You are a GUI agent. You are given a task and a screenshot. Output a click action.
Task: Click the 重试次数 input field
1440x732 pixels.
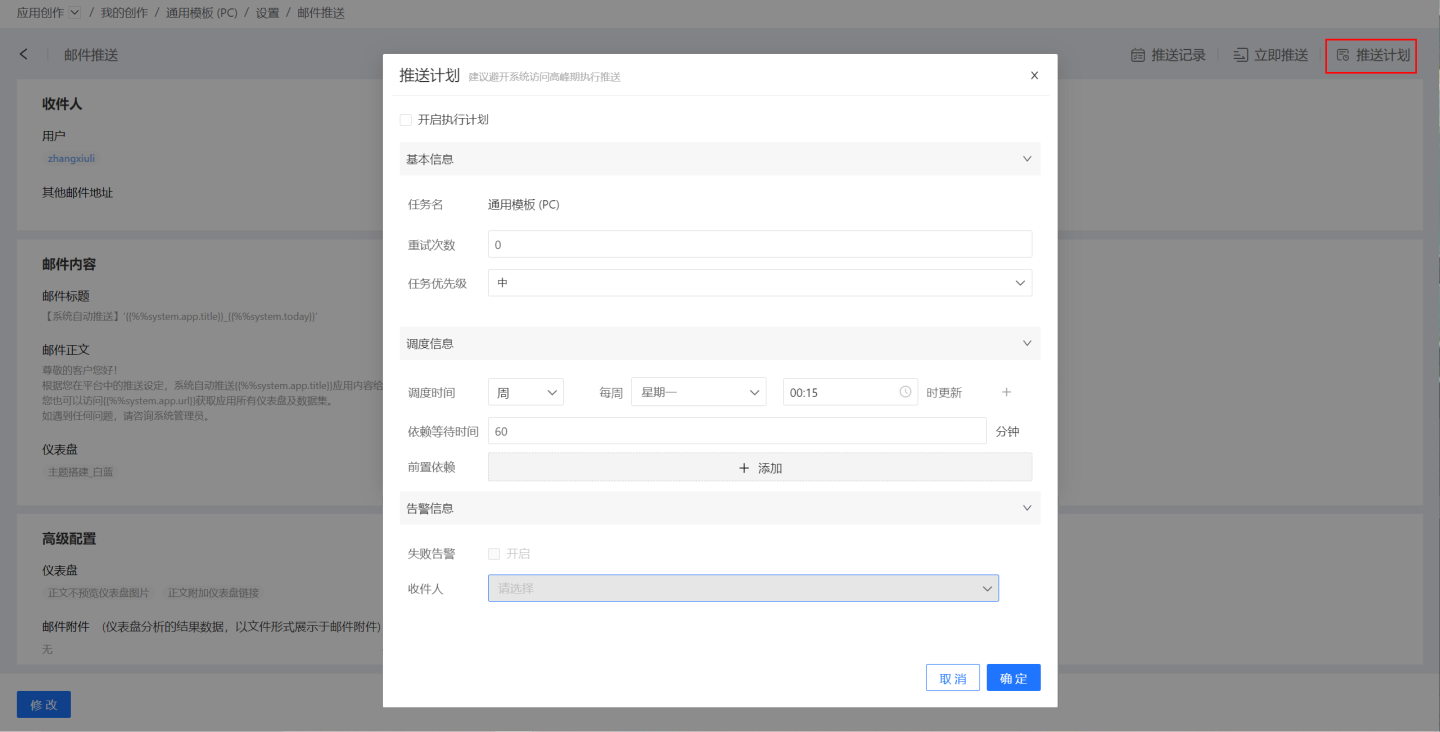pos(759,244)
